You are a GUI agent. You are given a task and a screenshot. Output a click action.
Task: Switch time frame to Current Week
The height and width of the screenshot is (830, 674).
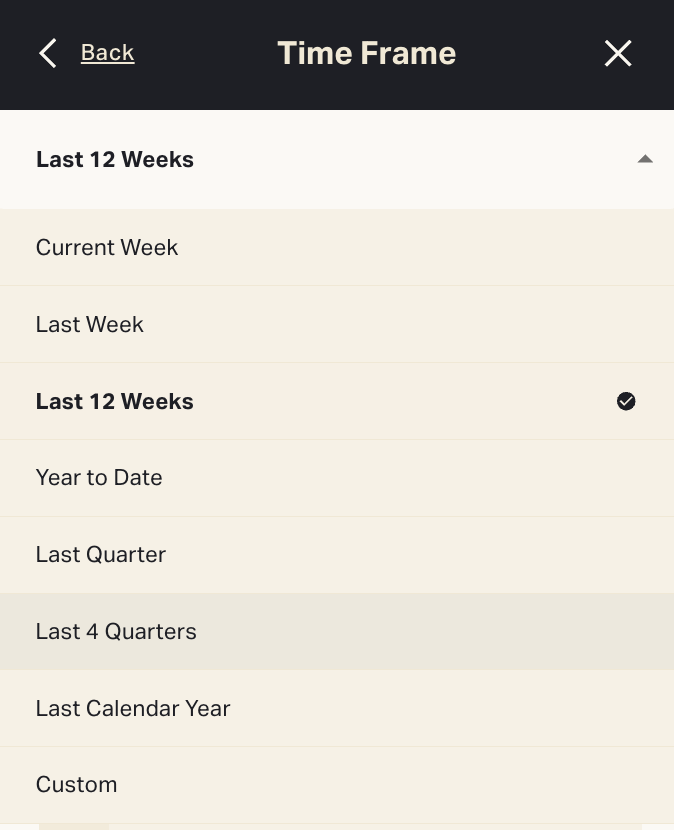coord(107,248)
